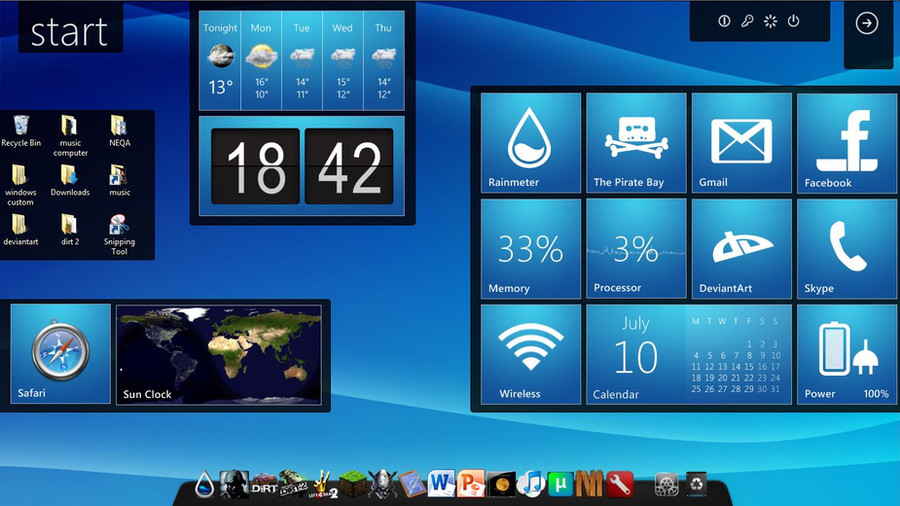Open the Recycle Bin desktop icon

click(x=21, y=131)
